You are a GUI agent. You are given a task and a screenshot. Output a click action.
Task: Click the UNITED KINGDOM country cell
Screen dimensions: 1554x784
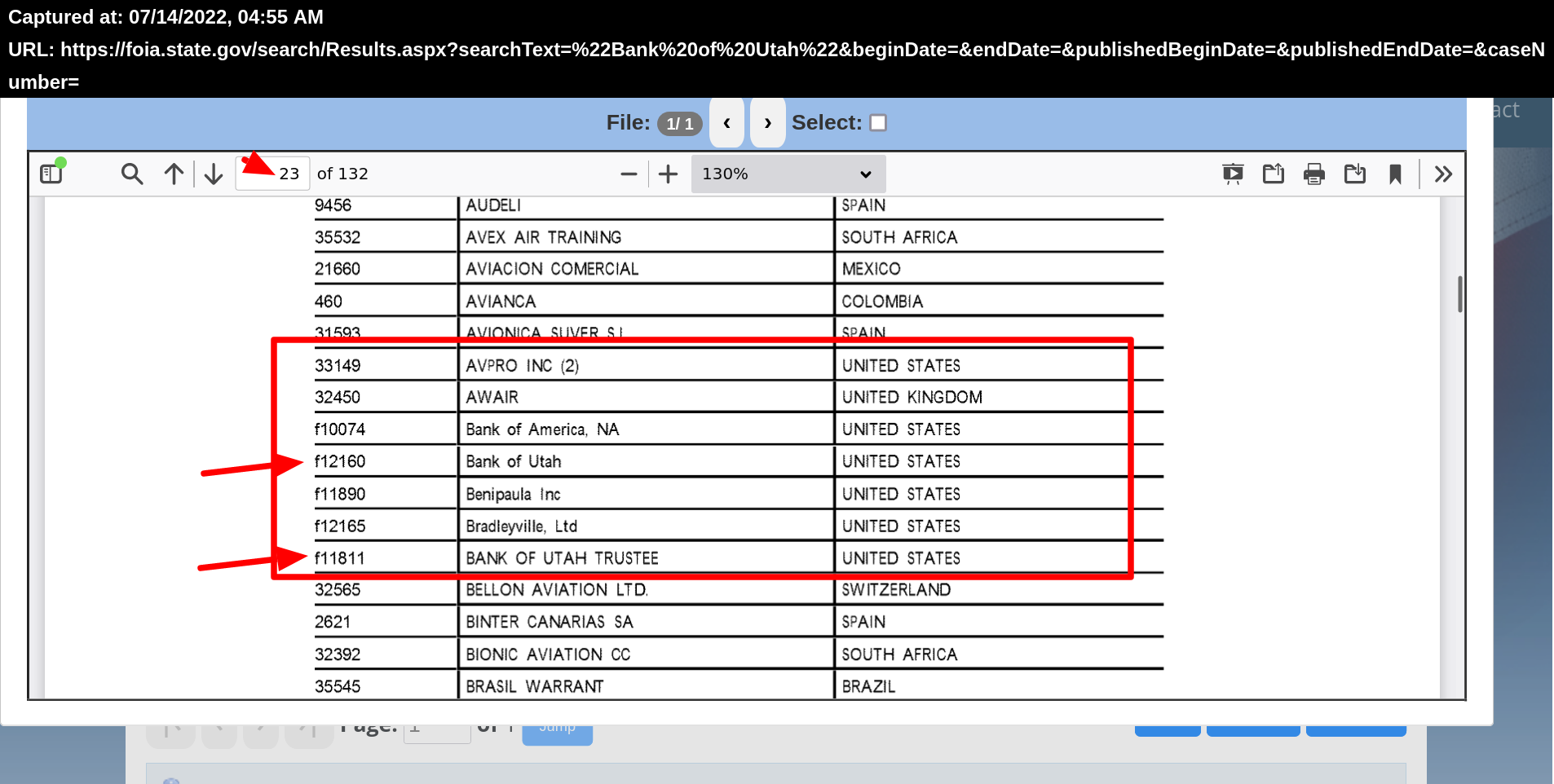point(912,398)
